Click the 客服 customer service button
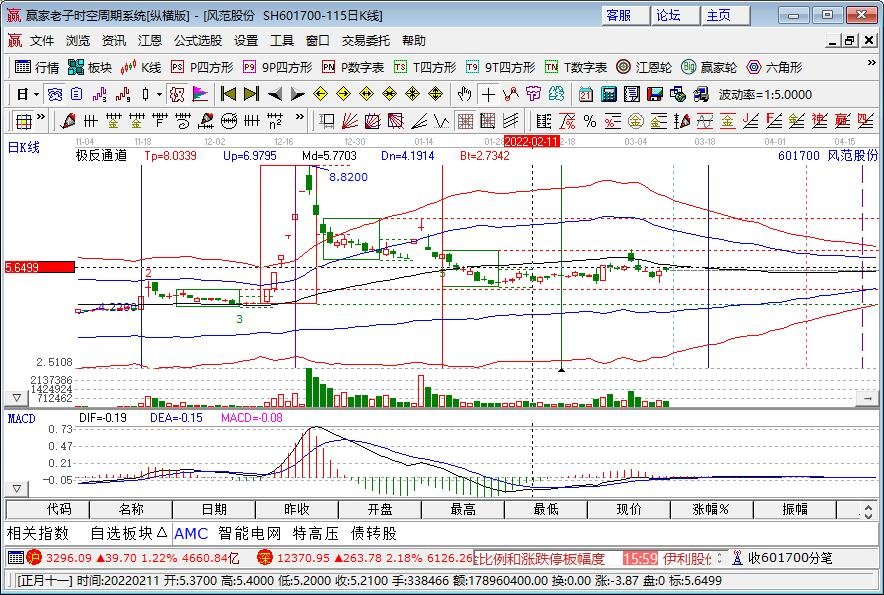 pos(625,15)
